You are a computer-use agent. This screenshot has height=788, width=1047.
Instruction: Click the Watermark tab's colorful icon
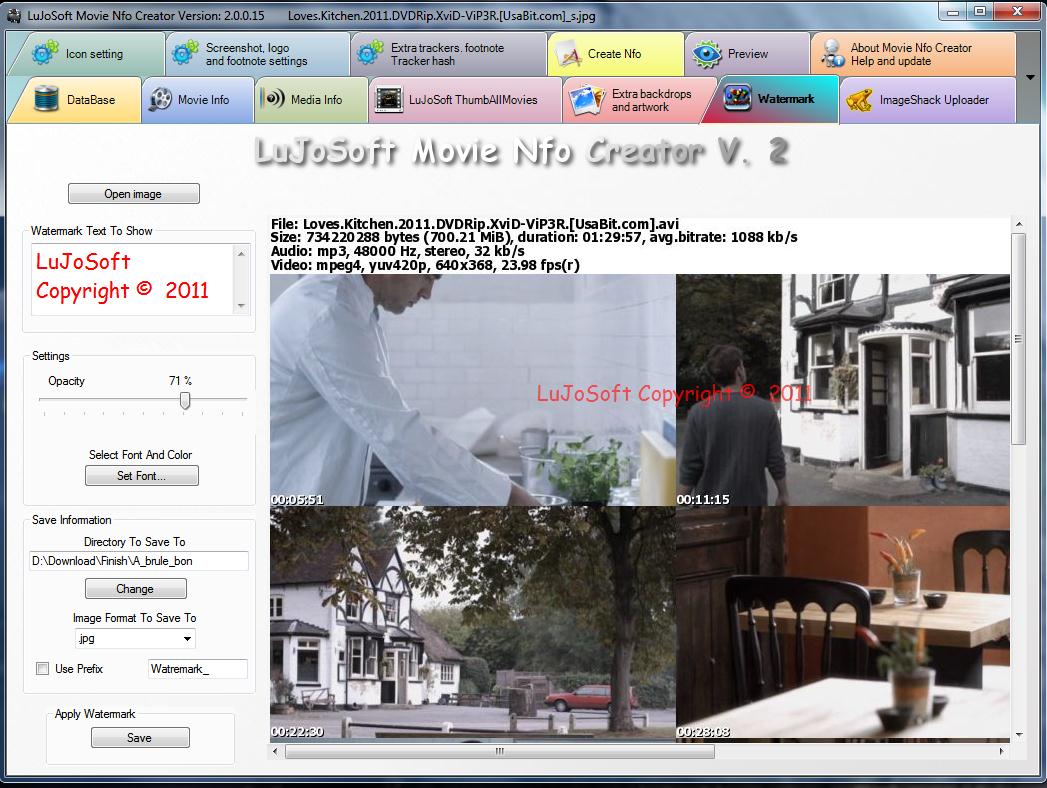[737, 99]
